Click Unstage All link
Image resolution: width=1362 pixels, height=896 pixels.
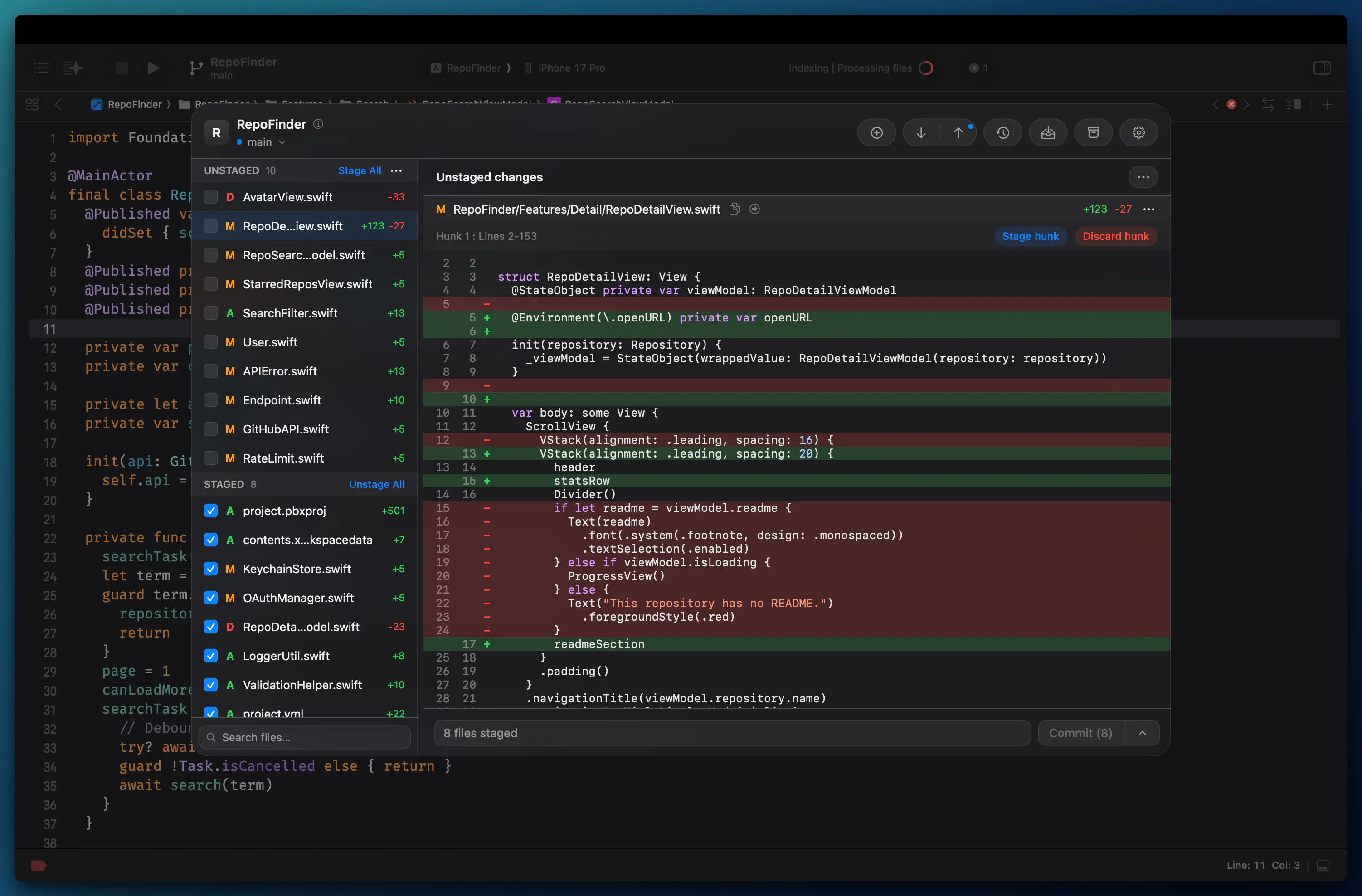(x=377, y=484)
